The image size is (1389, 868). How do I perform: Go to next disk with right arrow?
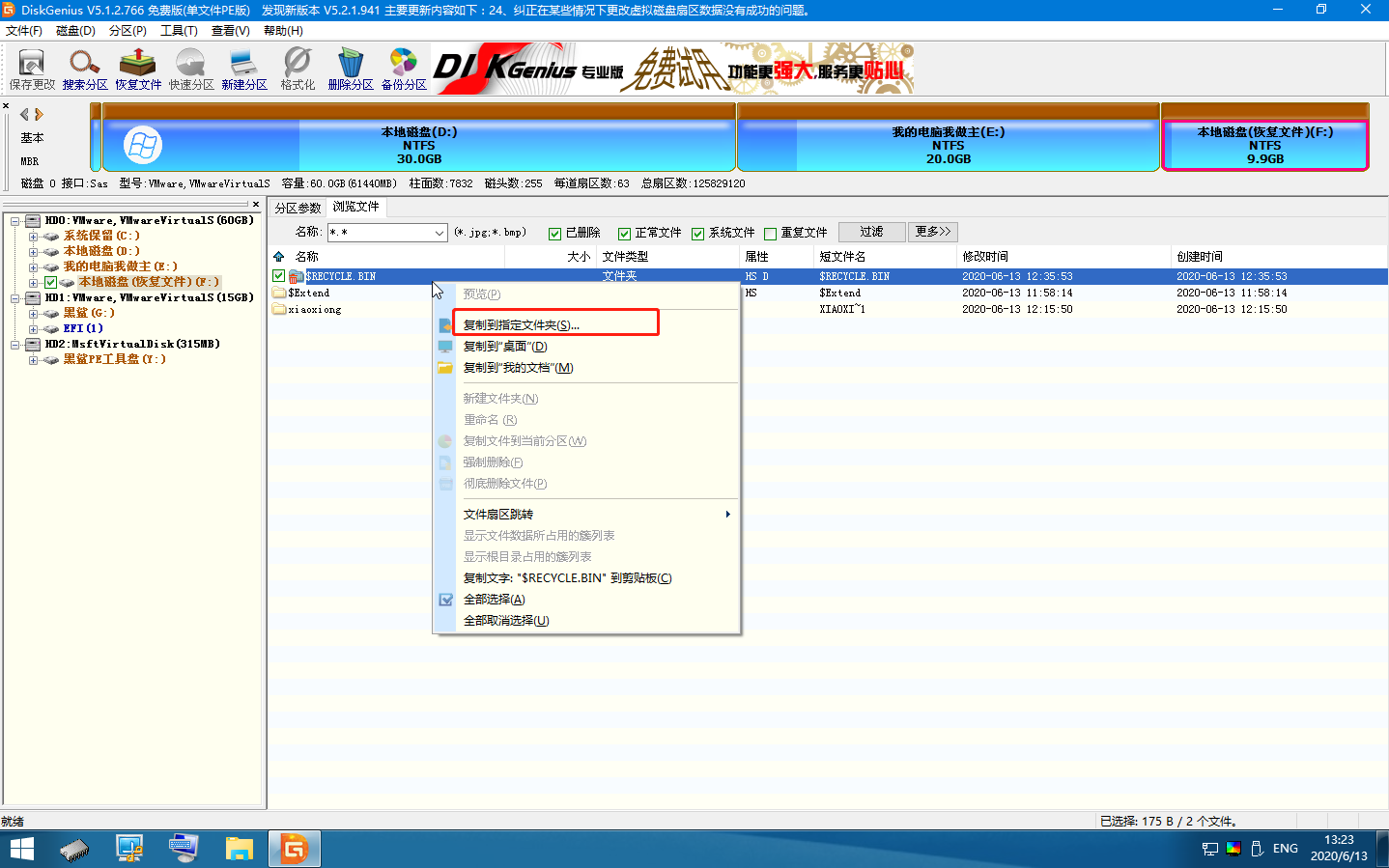[40, 114]
